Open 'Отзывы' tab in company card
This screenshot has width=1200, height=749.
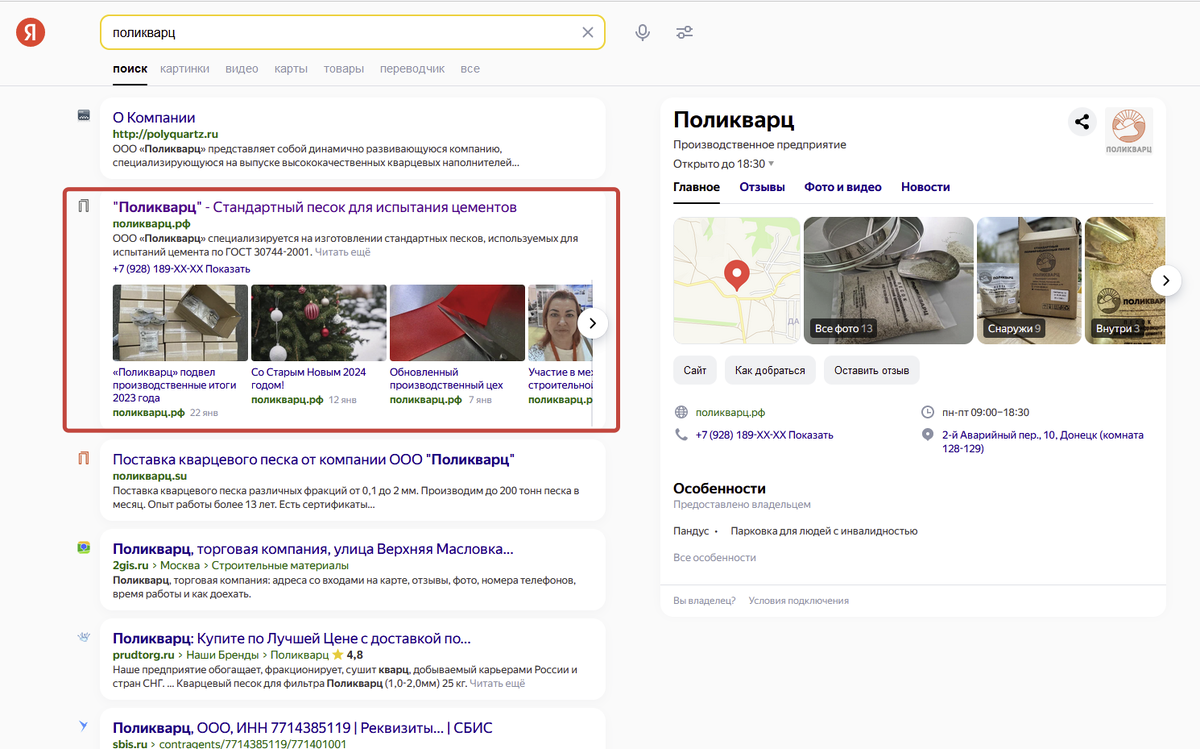click(x=762, y=187)
